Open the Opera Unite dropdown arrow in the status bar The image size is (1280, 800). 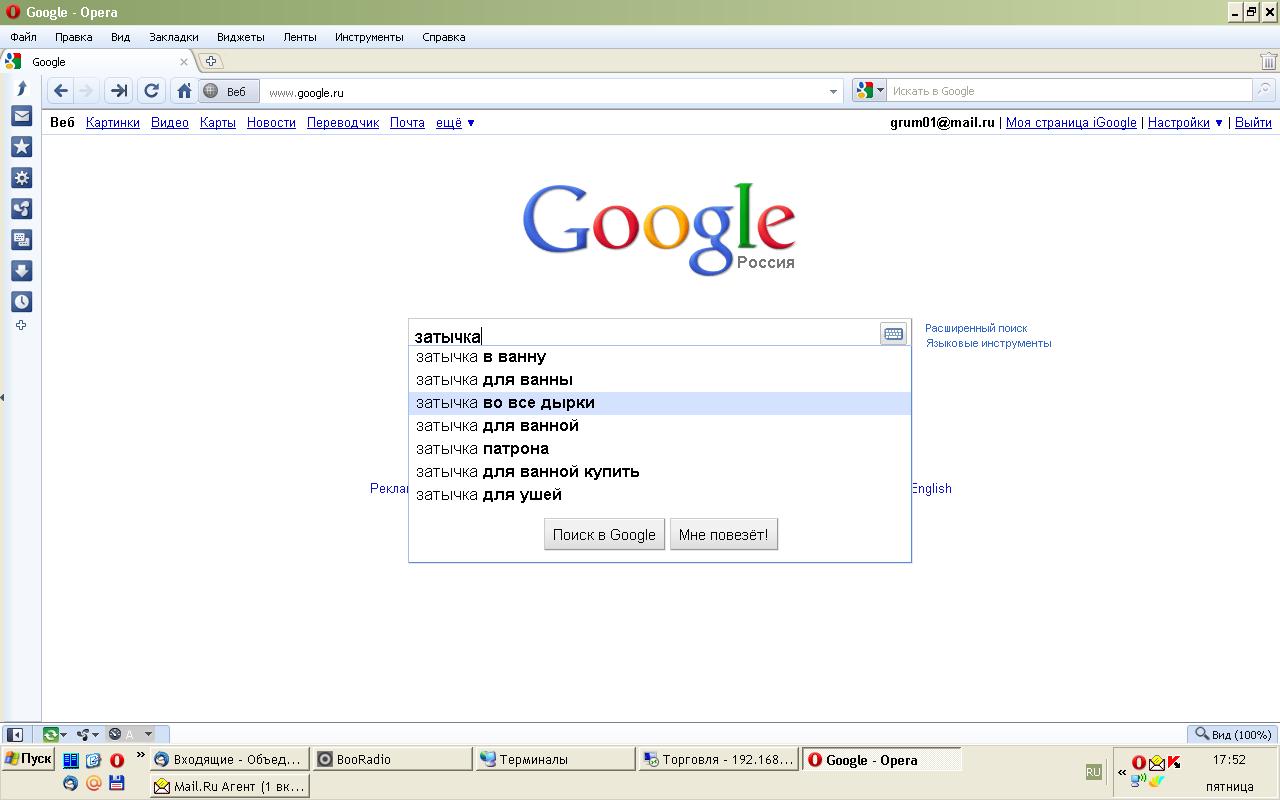(96, 735)
